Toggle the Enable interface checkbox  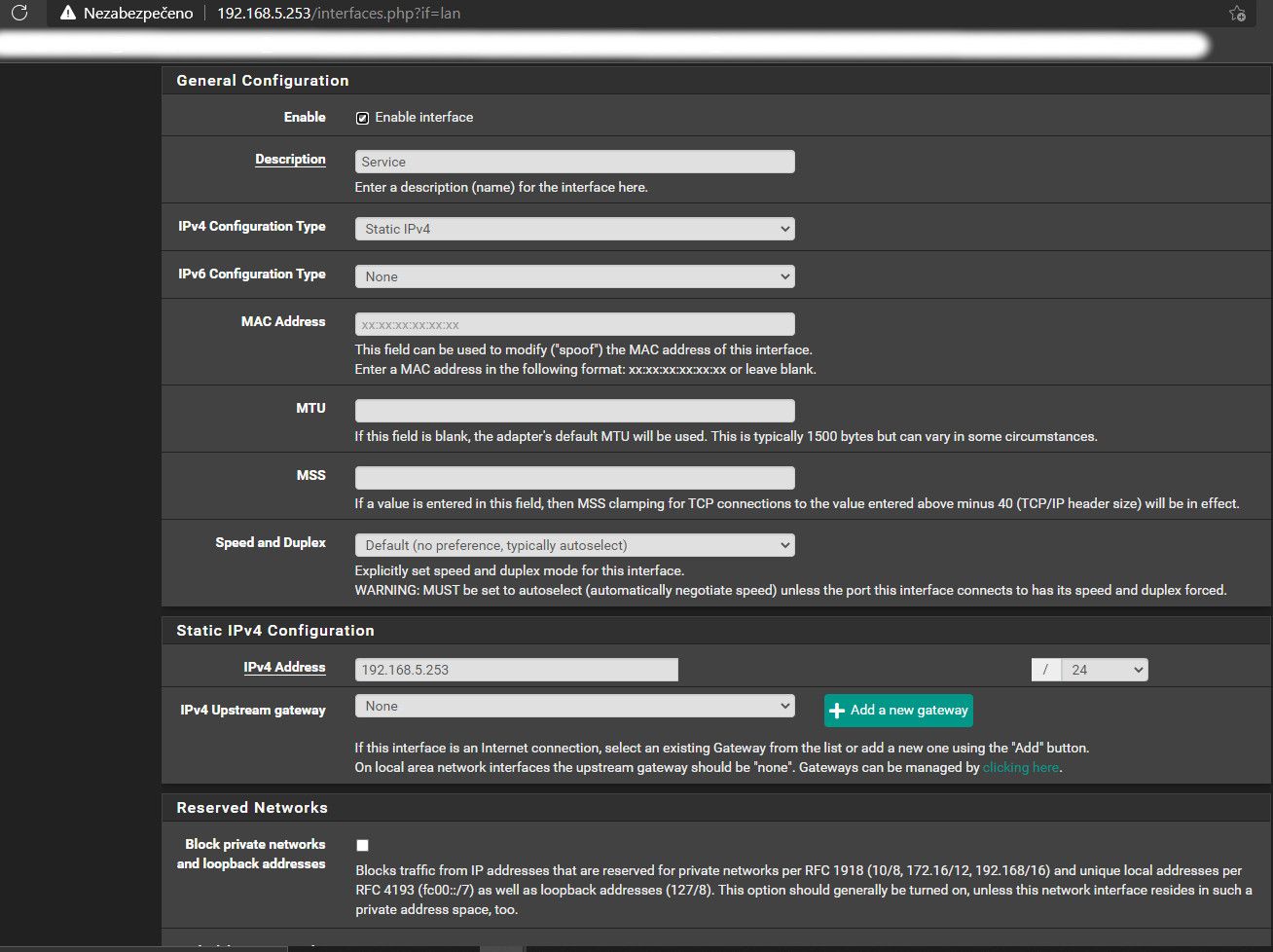[x=362, y=118]
